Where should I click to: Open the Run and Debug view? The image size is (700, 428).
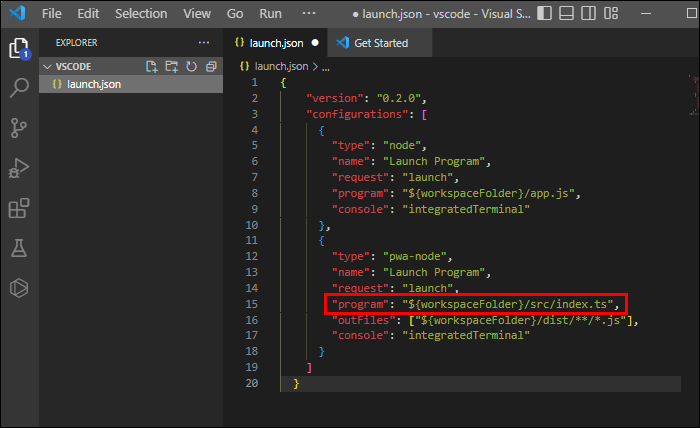click(18, 168)
